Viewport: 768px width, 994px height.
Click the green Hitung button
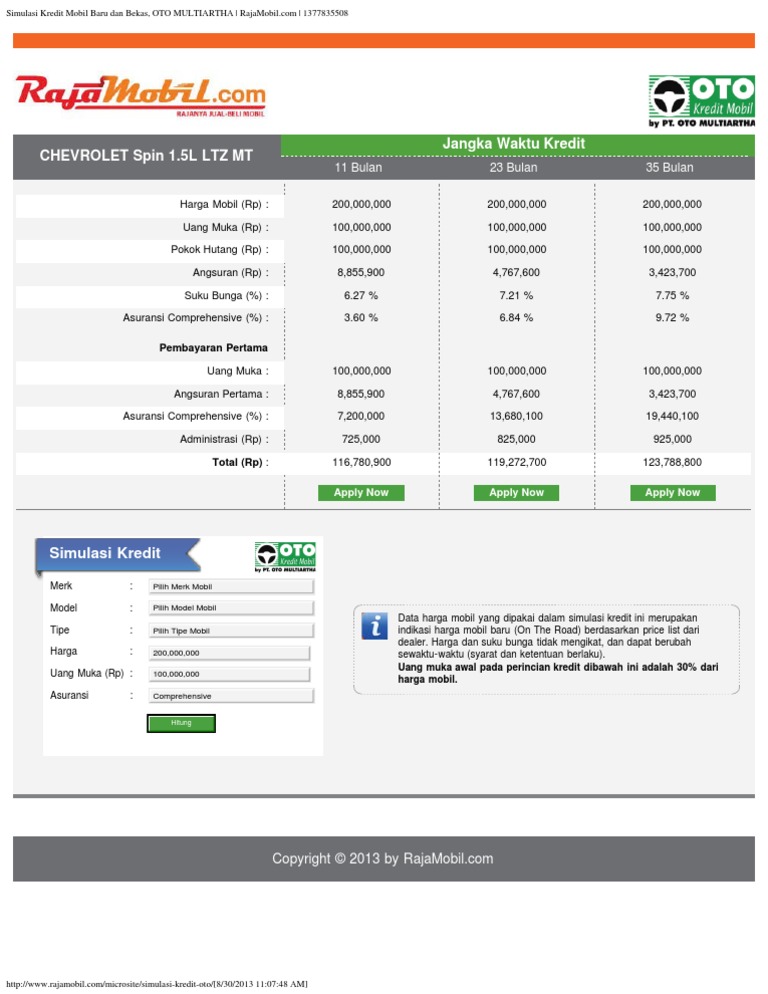pos(181,723)
